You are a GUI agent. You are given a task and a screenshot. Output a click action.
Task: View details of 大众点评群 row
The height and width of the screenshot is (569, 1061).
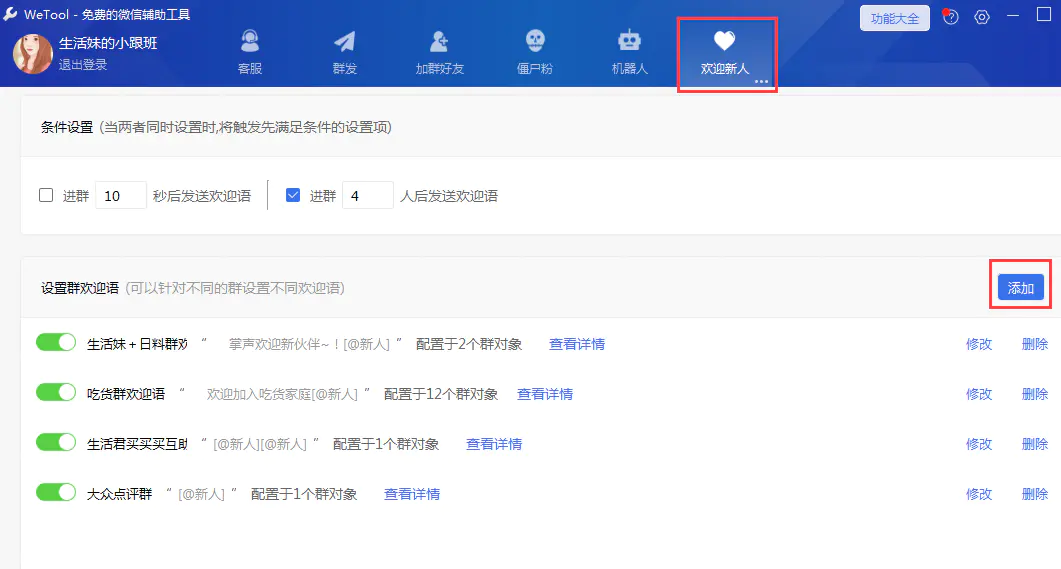[411, 495]
